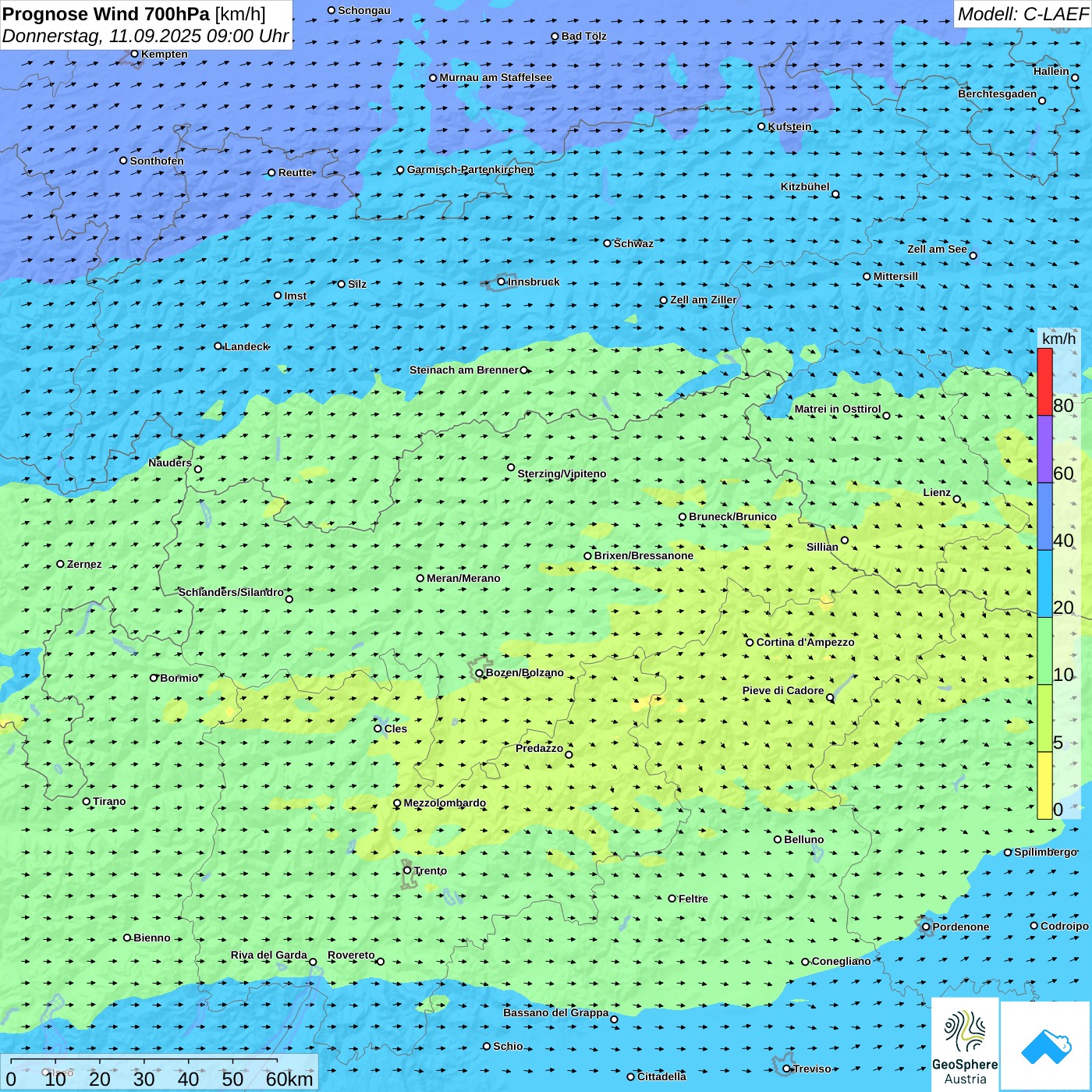Click the Modell: C-LAEF label
1092x1092 pixels.
(1022, 14)
